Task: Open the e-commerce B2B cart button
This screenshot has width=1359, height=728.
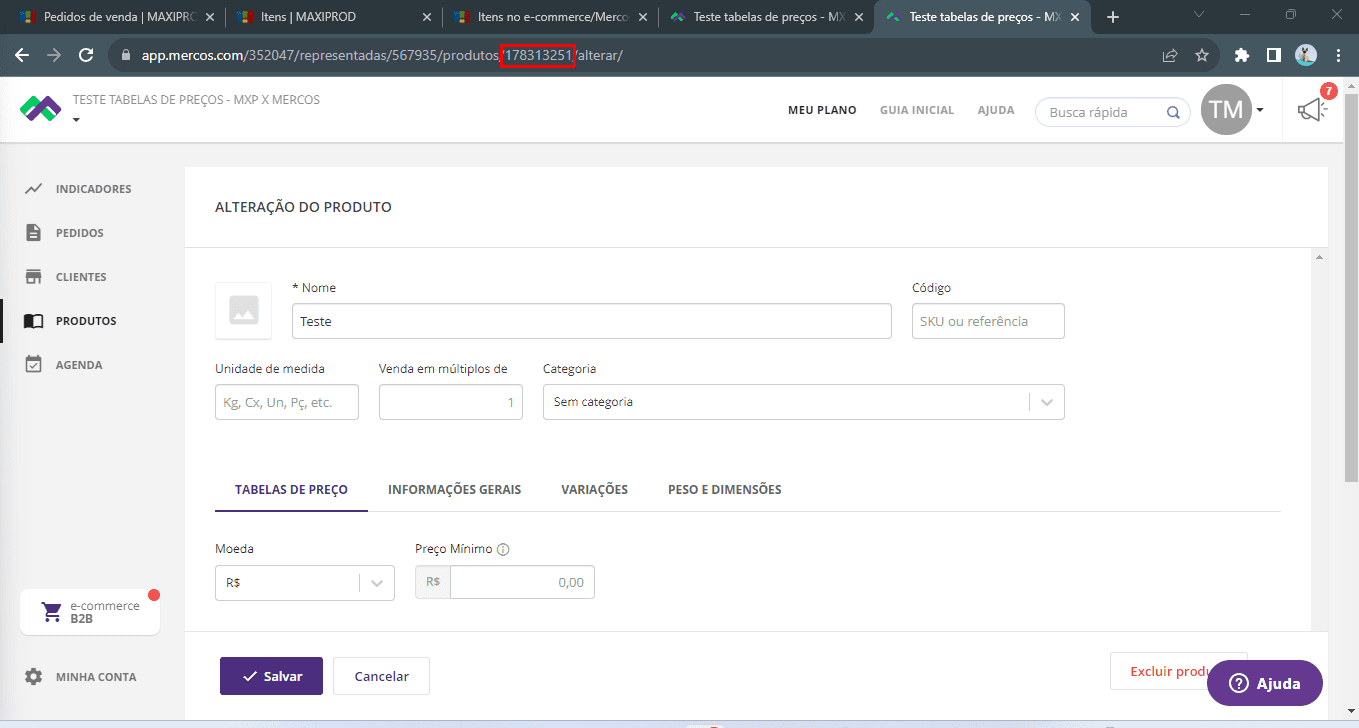Action: click(90, 612)
